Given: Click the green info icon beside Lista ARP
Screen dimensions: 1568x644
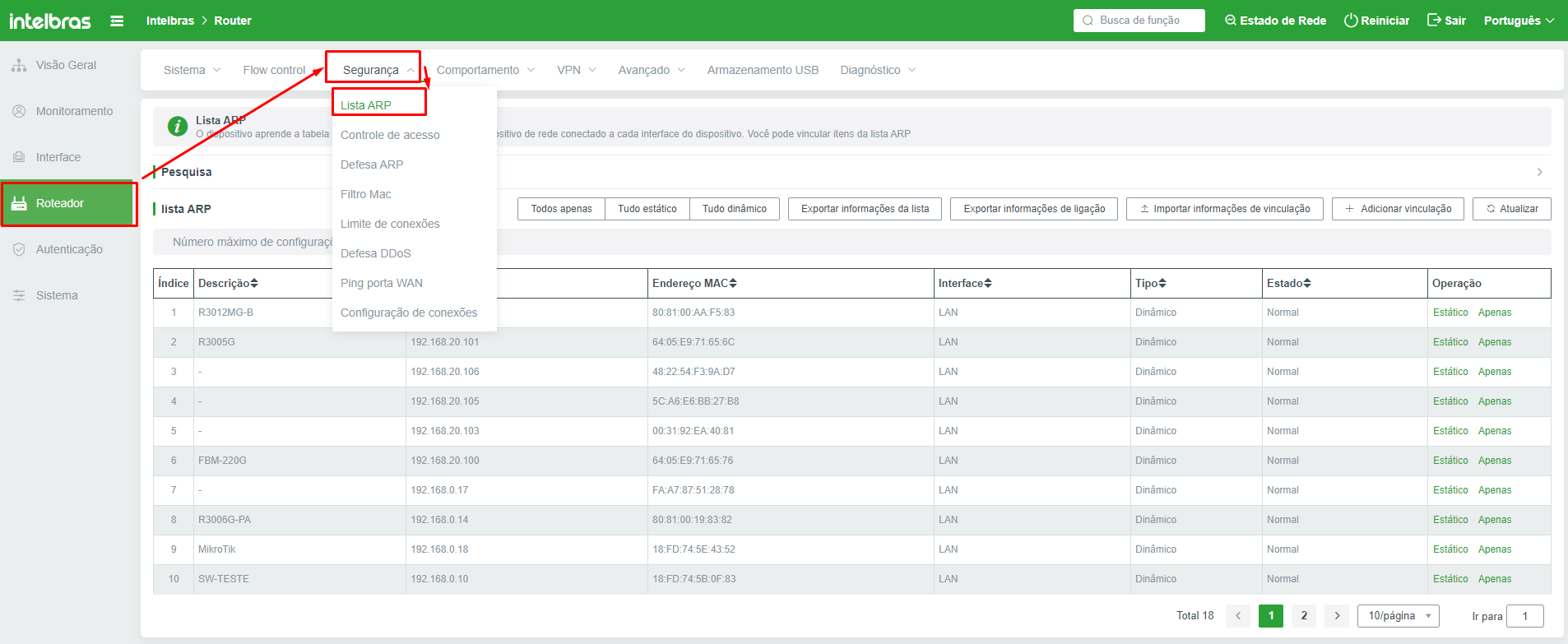Looking at the screenshot, I should (x=178, y=126).
